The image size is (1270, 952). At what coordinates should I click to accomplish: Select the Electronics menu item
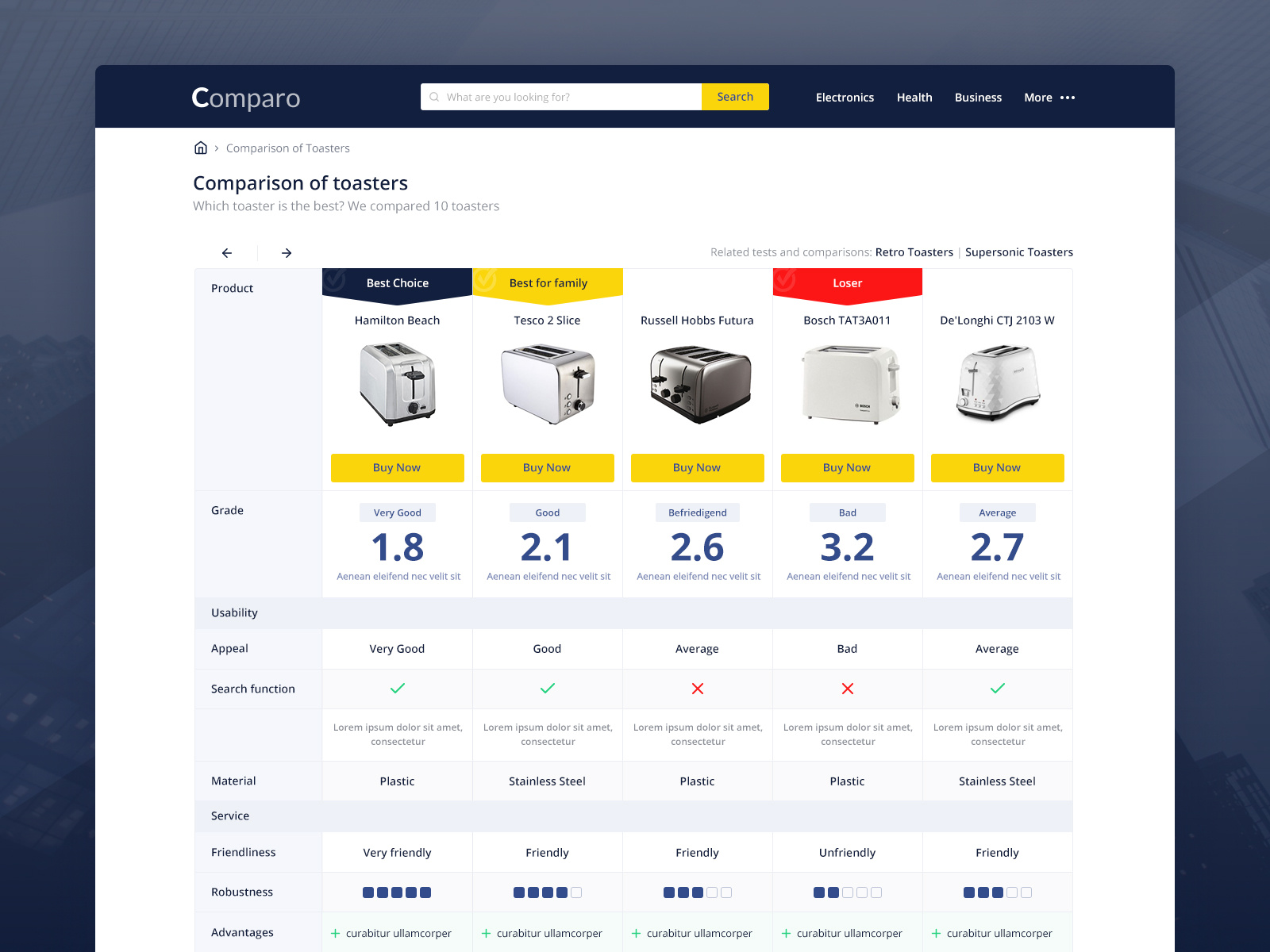tap(845, 97)
